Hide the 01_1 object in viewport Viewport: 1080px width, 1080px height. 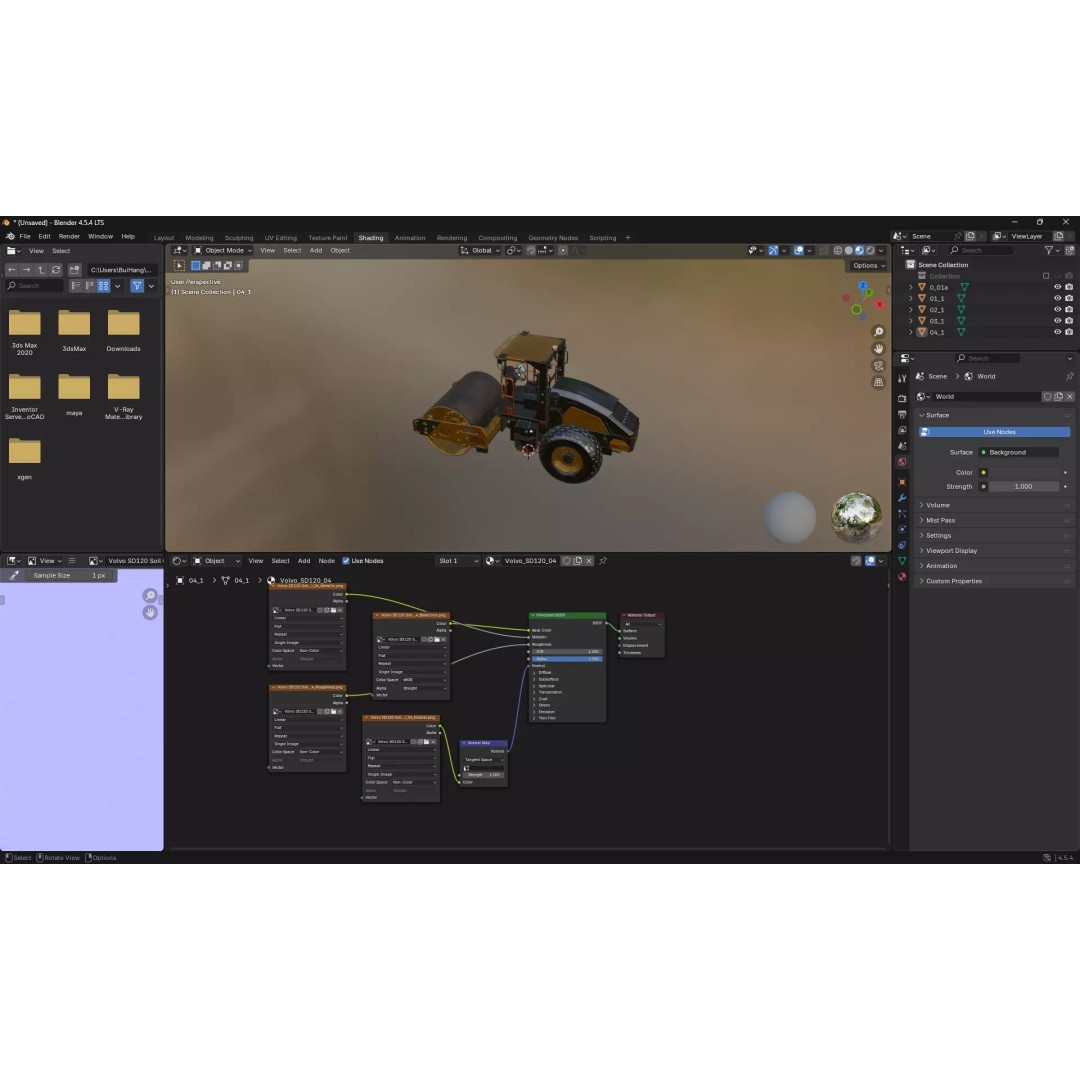1057,298
